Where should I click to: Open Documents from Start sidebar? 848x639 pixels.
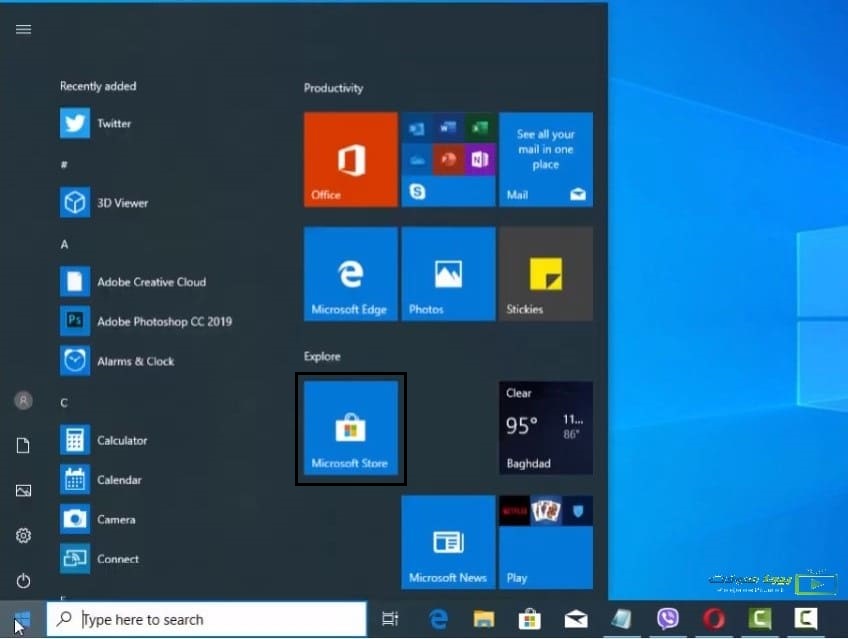[23, 445]
